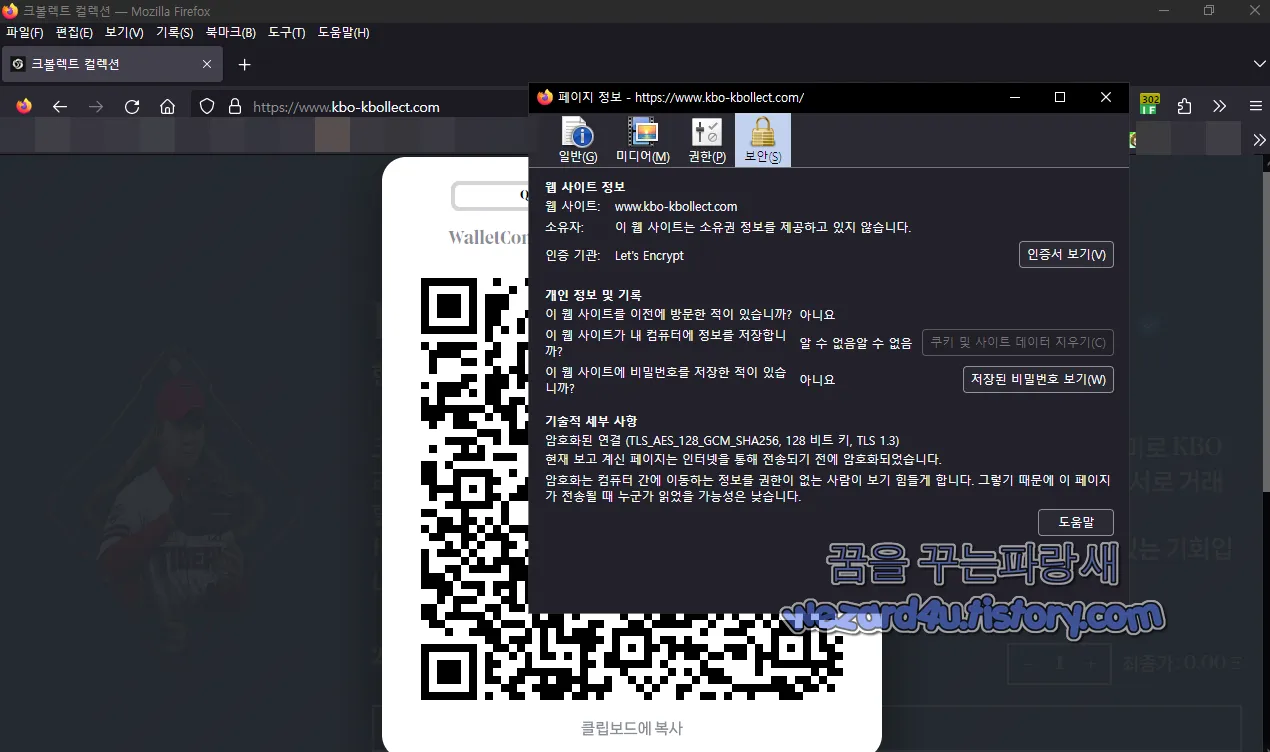
Task: Close the Page Info dialog
Action: pos(1106,97)
